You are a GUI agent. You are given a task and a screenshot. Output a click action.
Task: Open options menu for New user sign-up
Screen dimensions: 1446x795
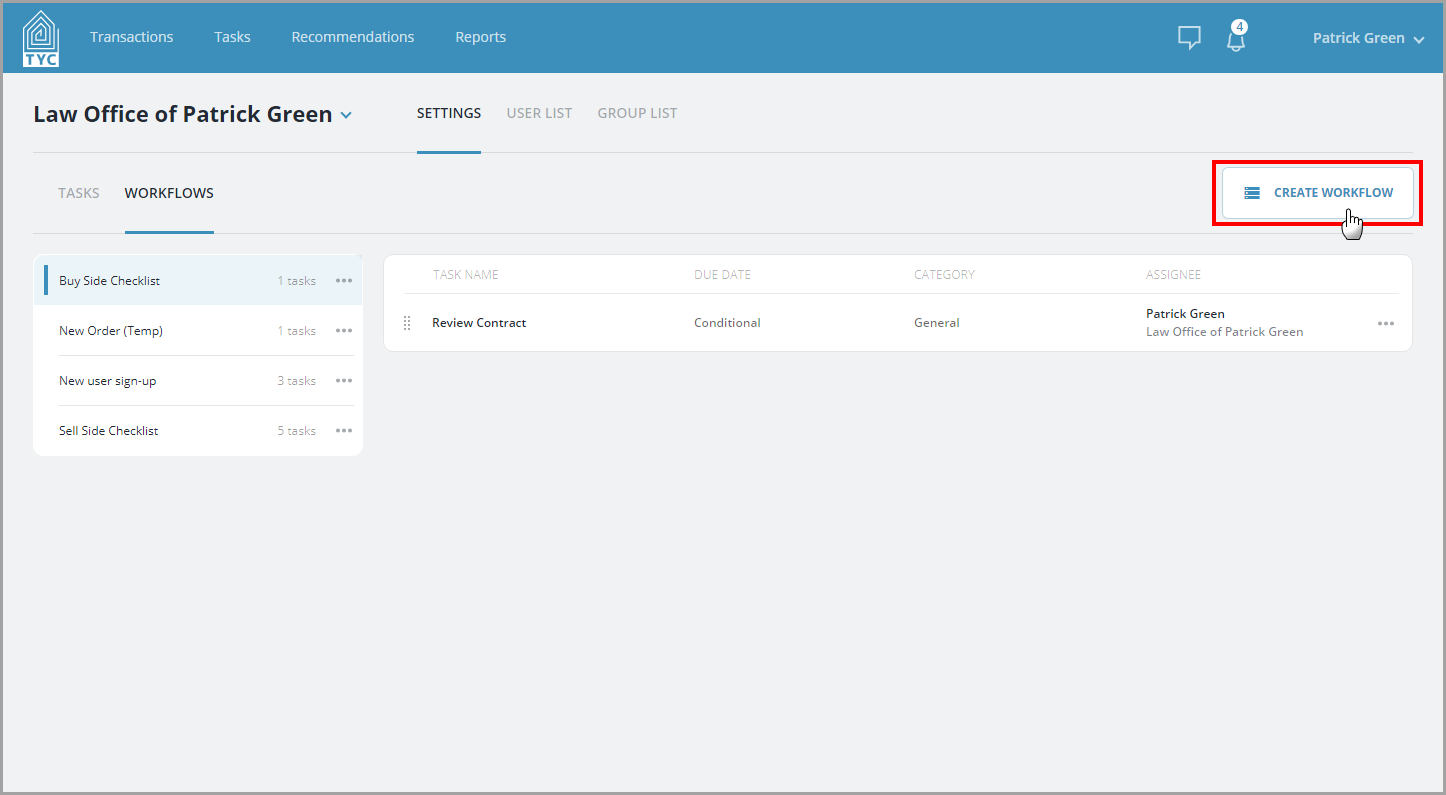pos(344,381)
